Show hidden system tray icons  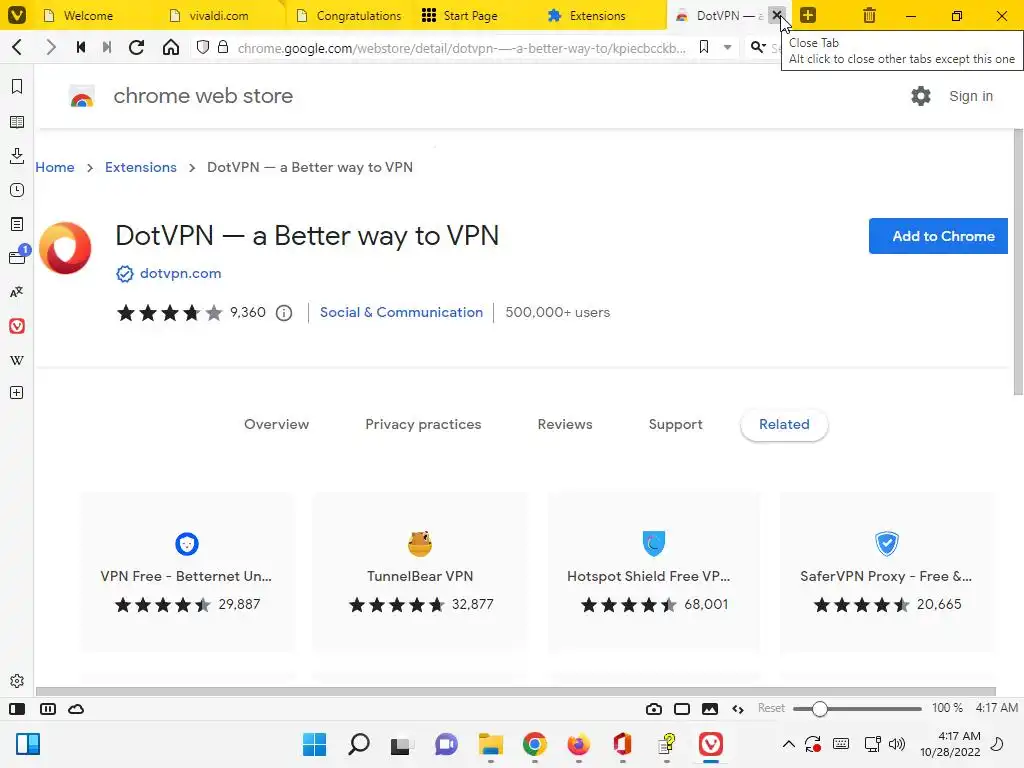click(x=789, y=744)
